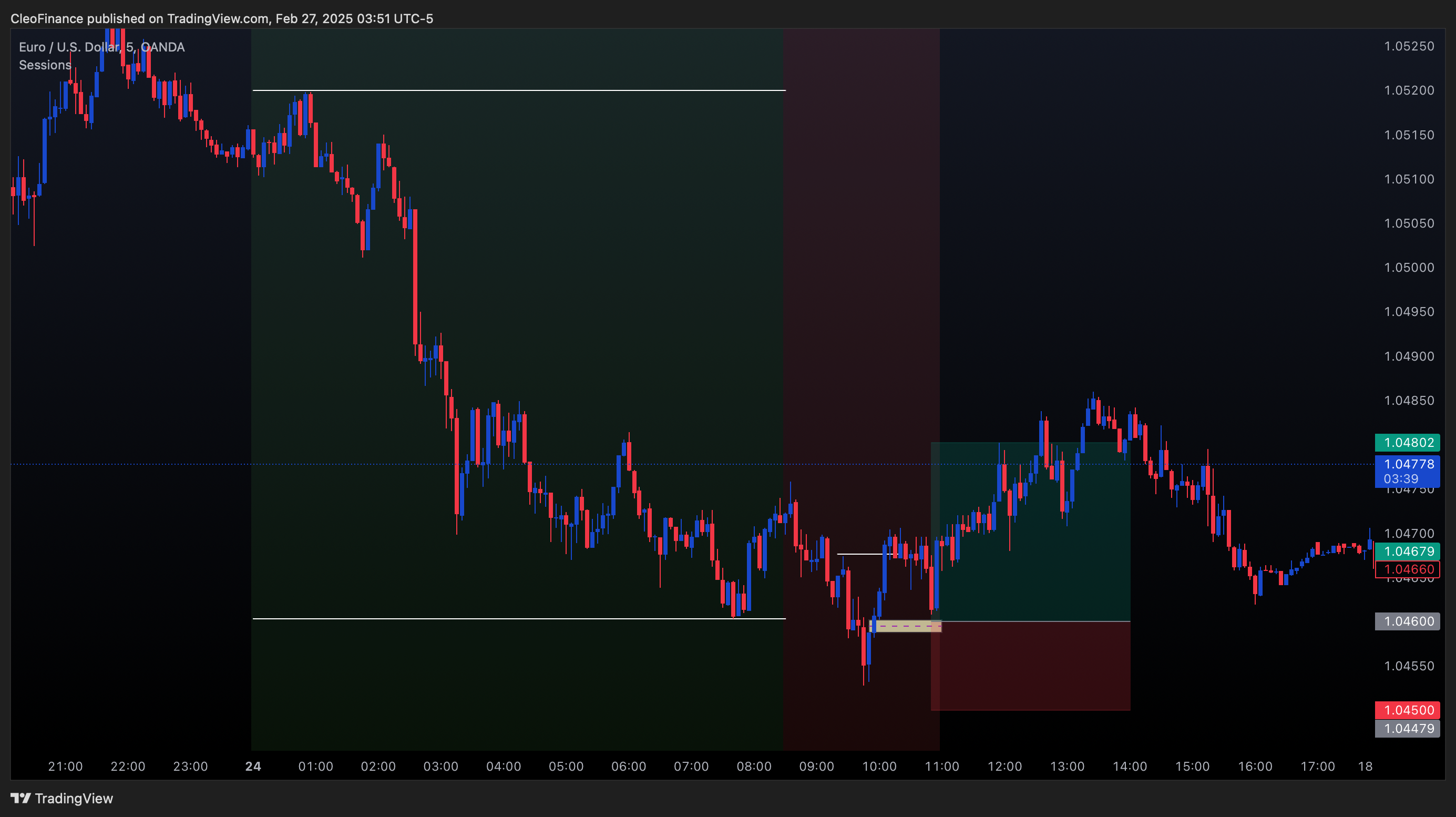
Task: Click the 03:39 countdown timer label
Action: tap(1401, 479)
